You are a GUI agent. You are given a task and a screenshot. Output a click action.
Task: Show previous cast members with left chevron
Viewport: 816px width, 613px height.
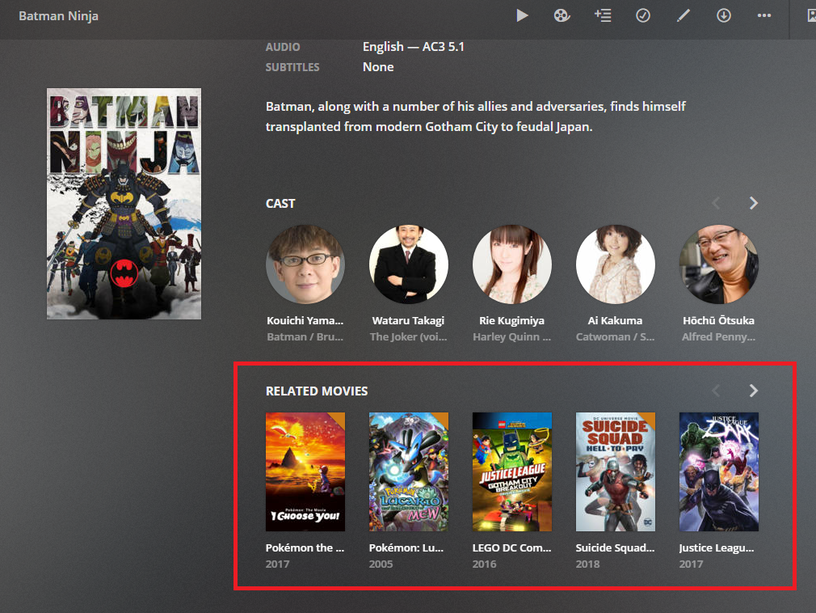pos(716,203)
